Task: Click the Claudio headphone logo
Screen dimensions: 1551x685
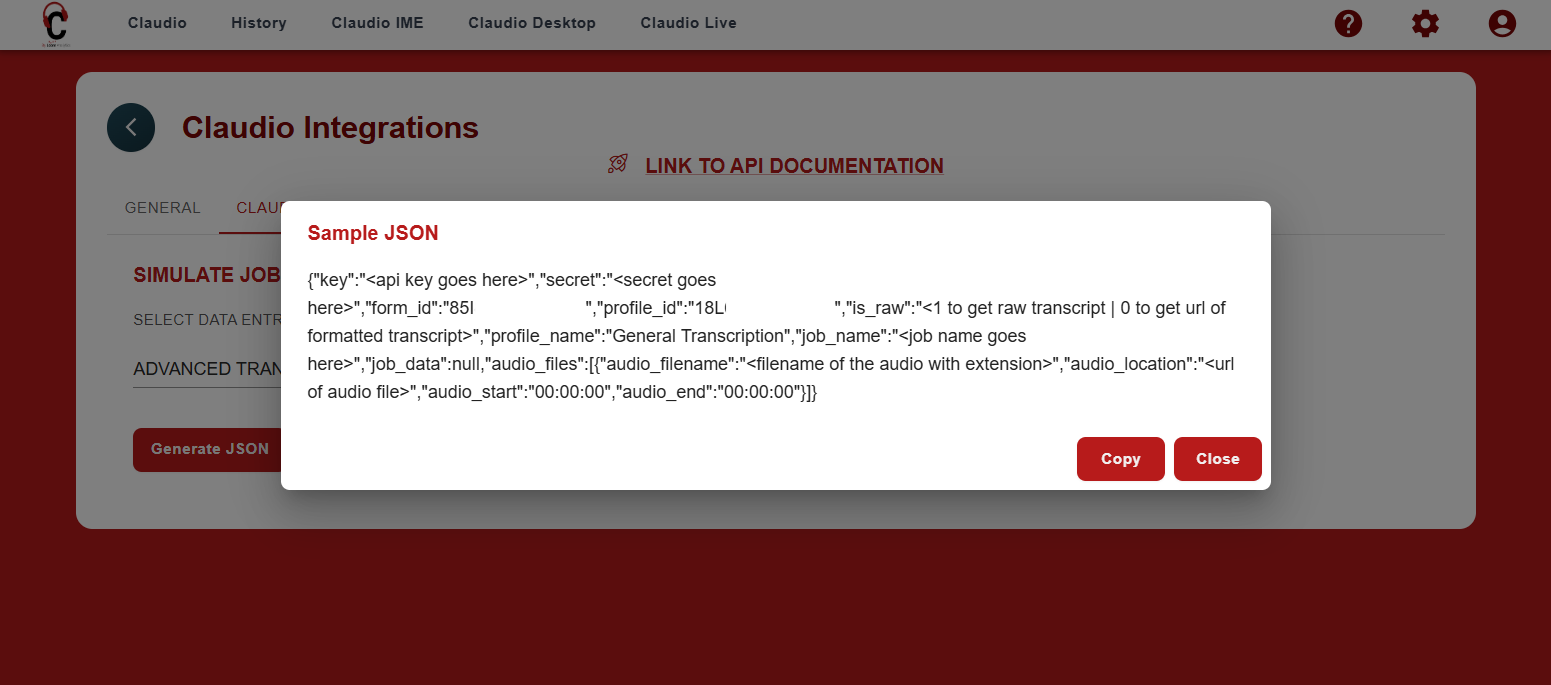Action: point(55,24)
